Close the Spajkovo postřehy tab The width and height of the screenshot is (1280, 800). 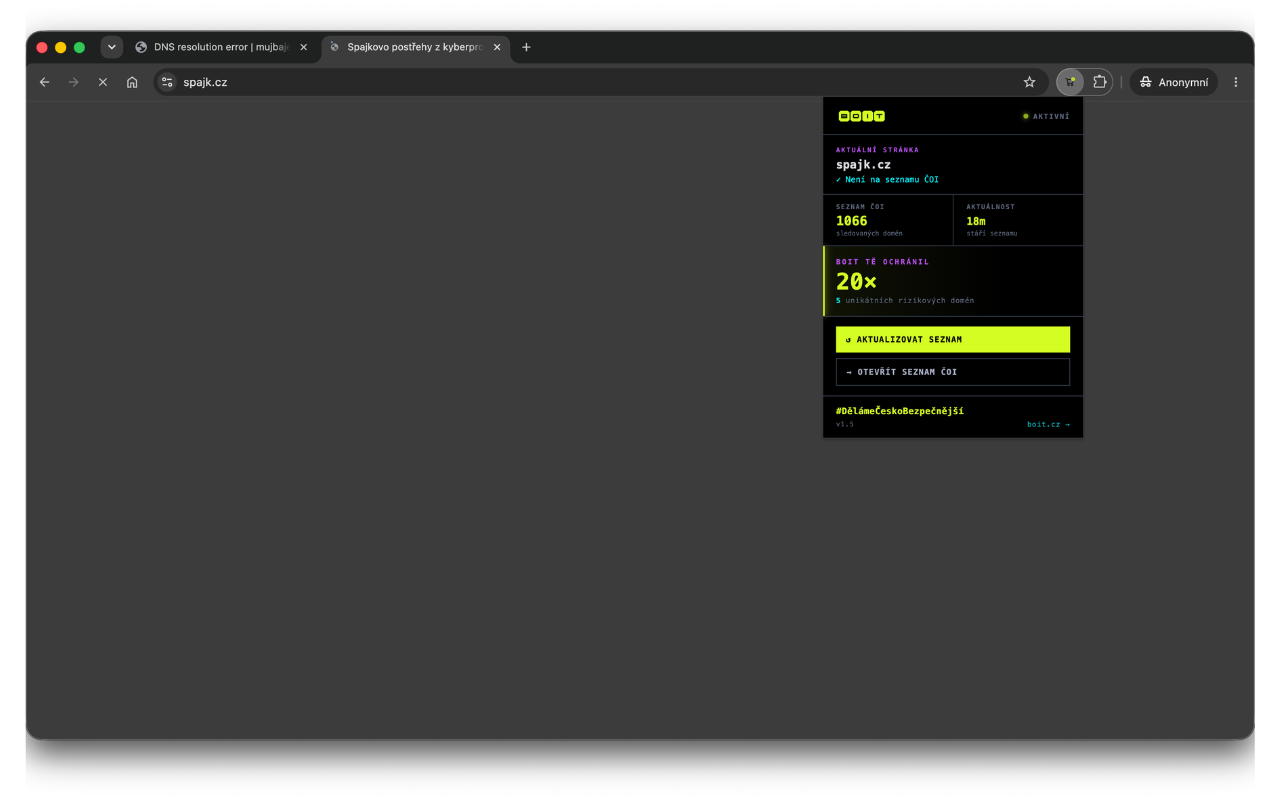pyautogui.click(x=497, y=47)
